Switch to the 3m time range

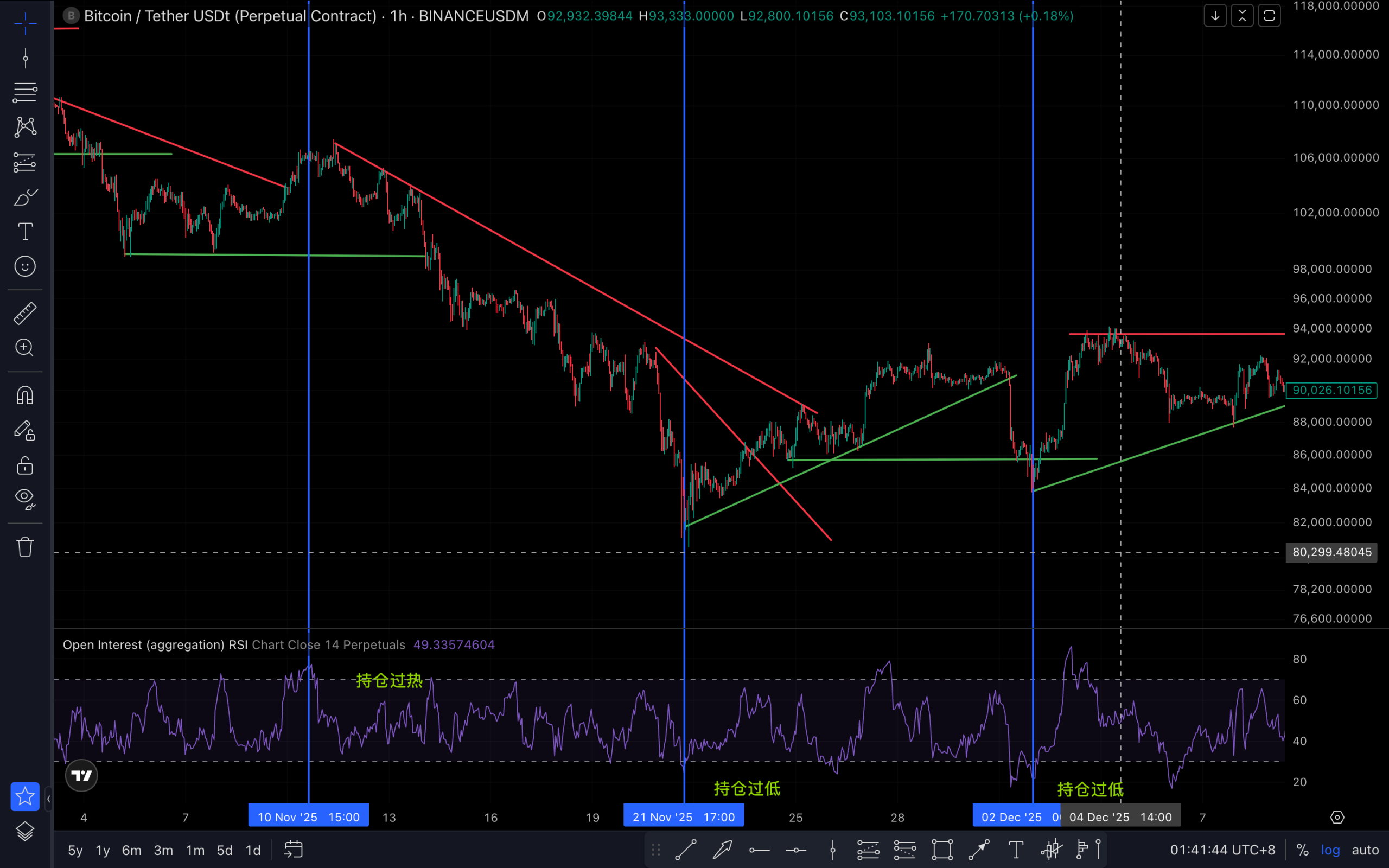tap(163, 850)
